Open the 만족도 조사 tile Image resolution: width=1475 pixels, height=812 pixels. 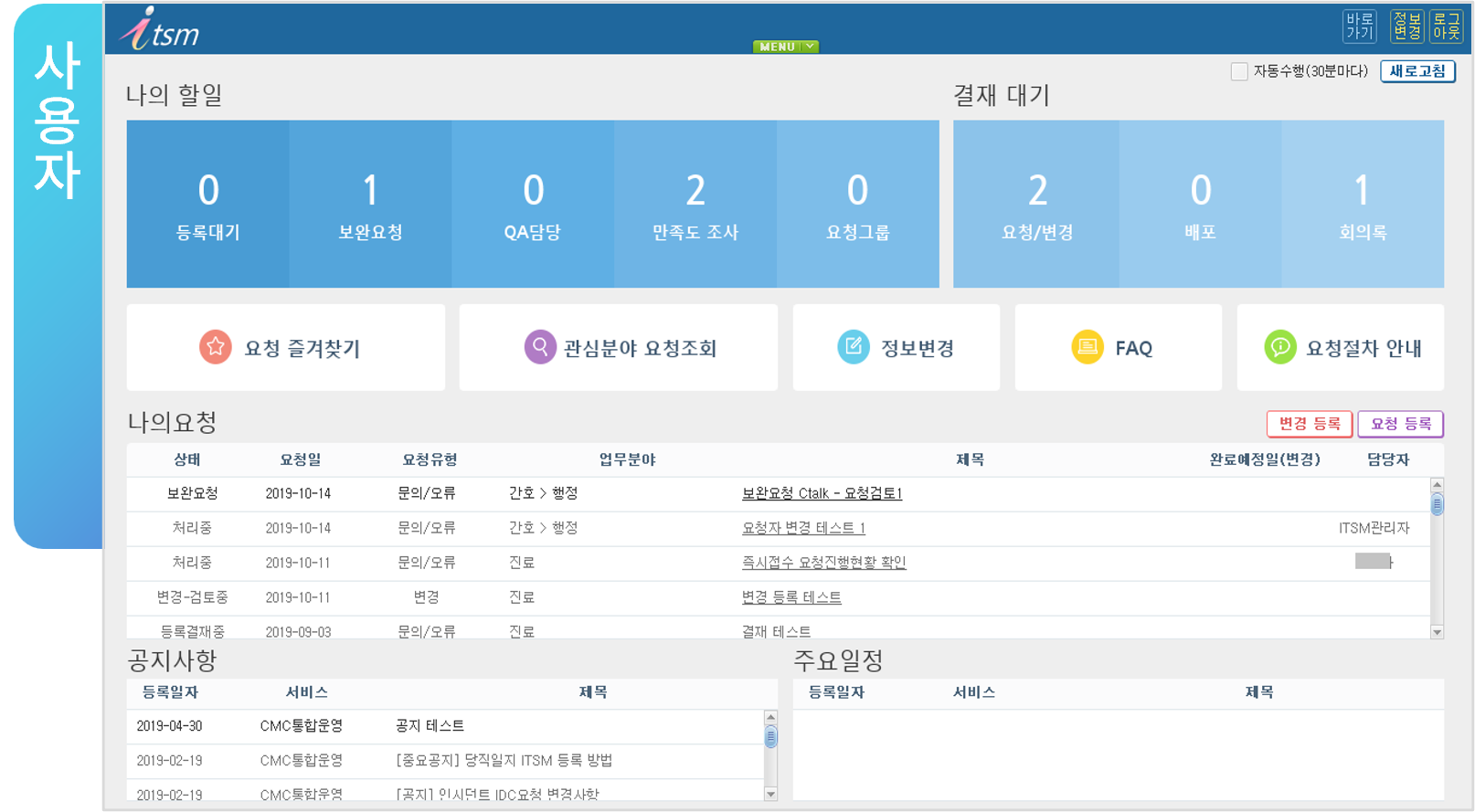(695, 205)
